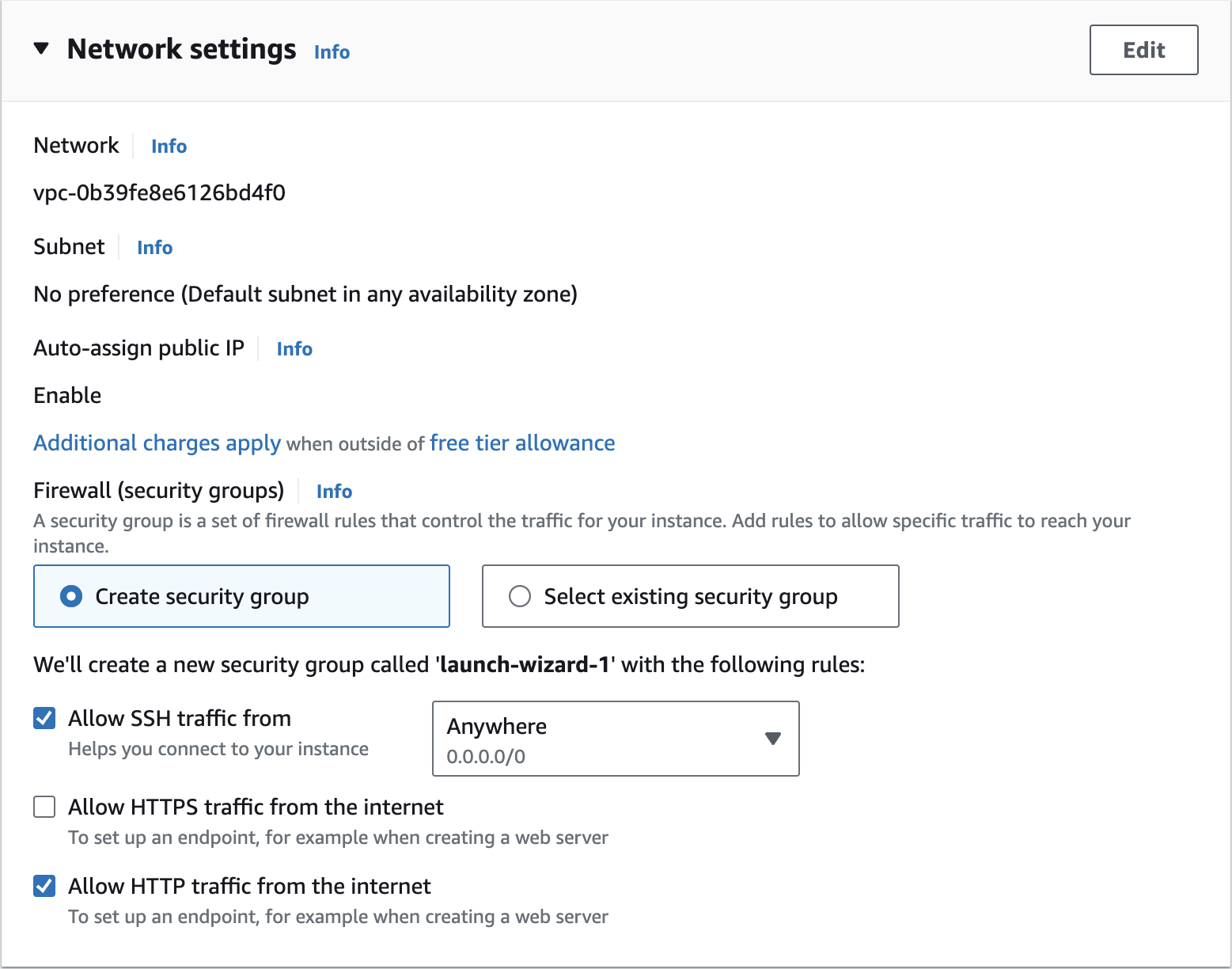Click the dropdown arrow in Anywhere box
This screenshot has height=969, width=1232.
[x=773, y=739]
